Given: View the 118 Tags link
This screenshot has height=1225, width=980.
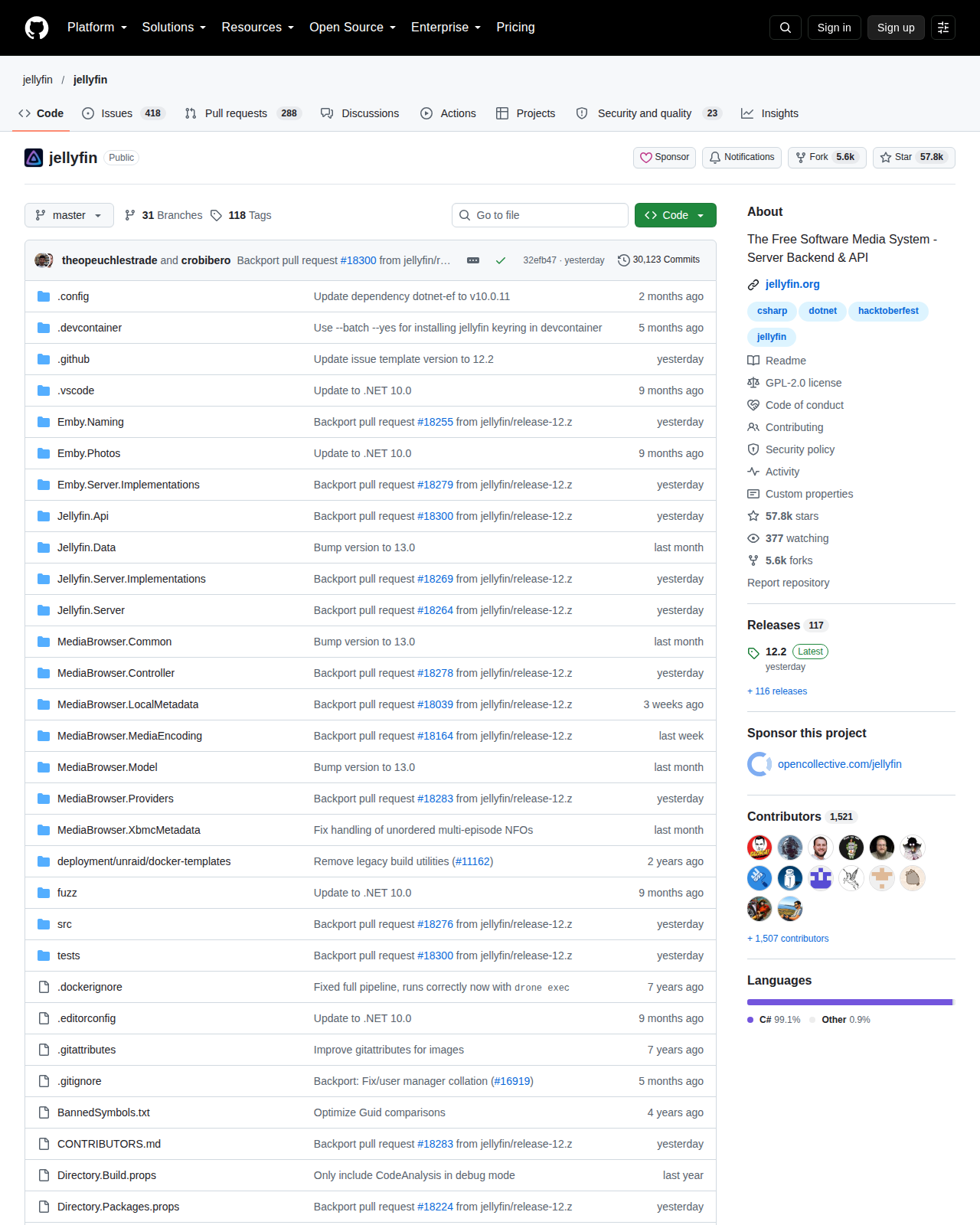Looking at the screenshot, I should (x=241, y=215).
